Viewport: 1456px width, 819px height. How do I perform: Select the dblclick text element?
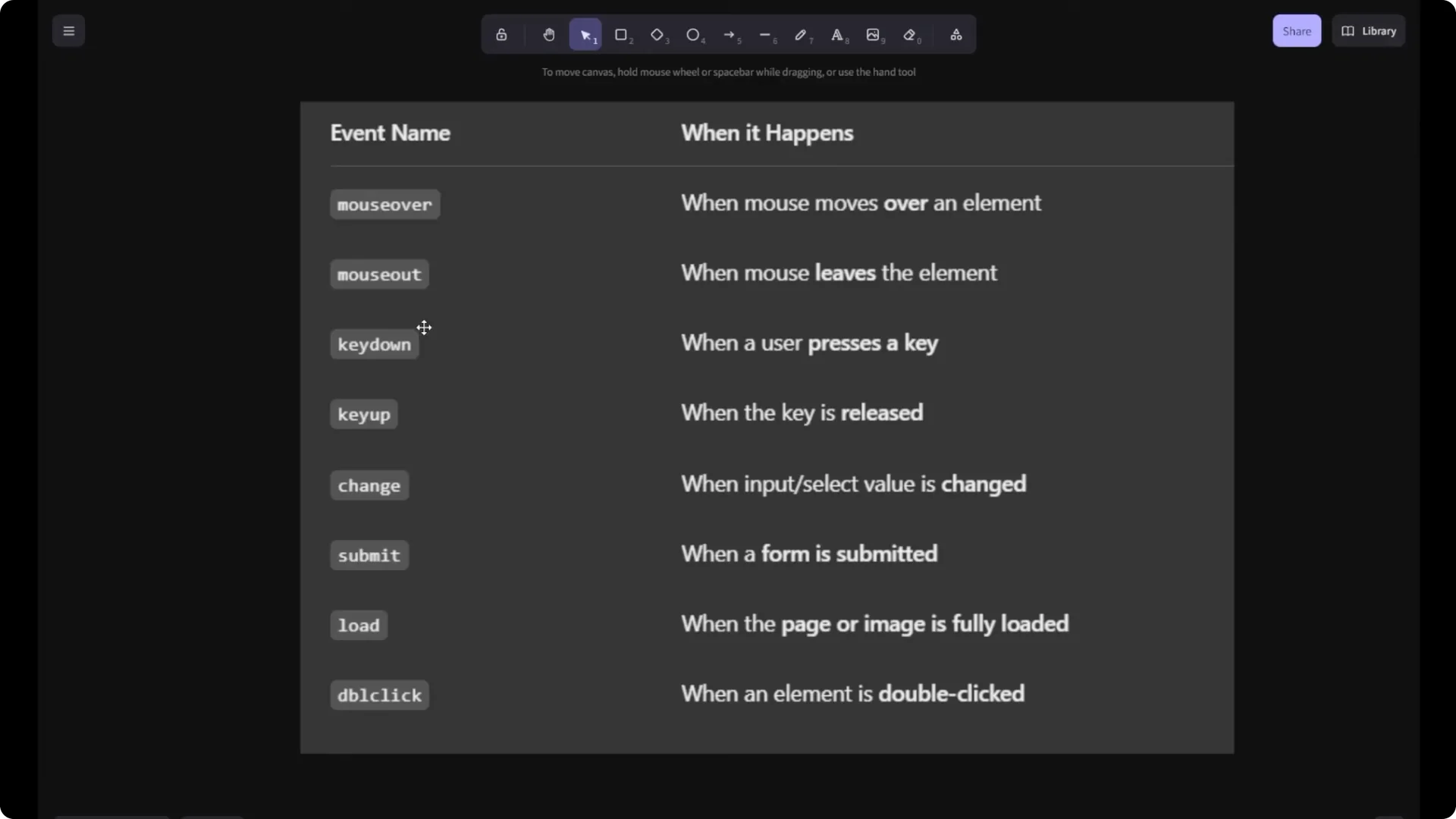[378, 695]
